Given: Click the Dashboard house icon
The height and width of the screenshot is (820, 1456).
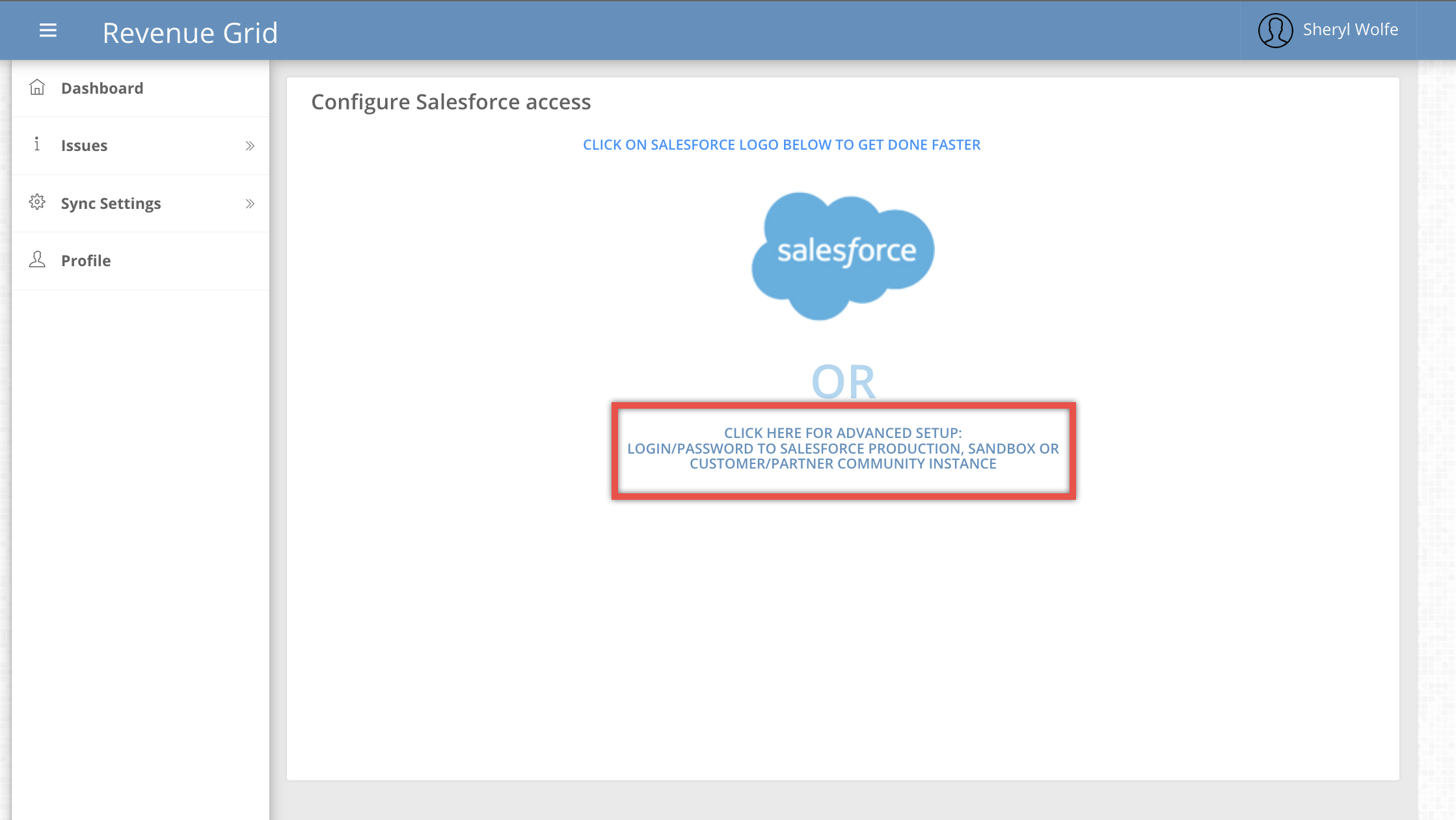Looking at the screenshot, I should 37,87.
